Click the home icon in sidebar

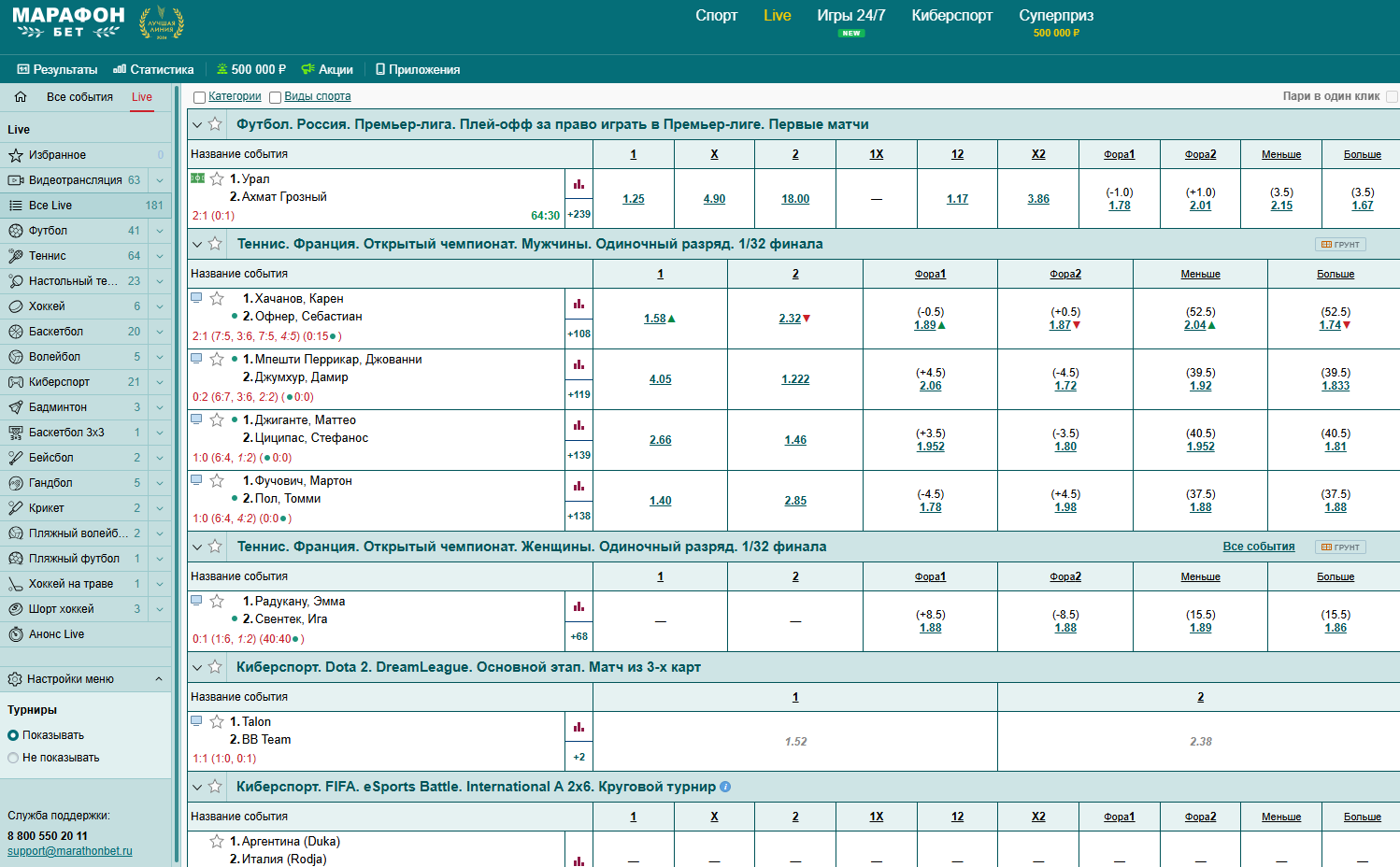tap(21, 97)
